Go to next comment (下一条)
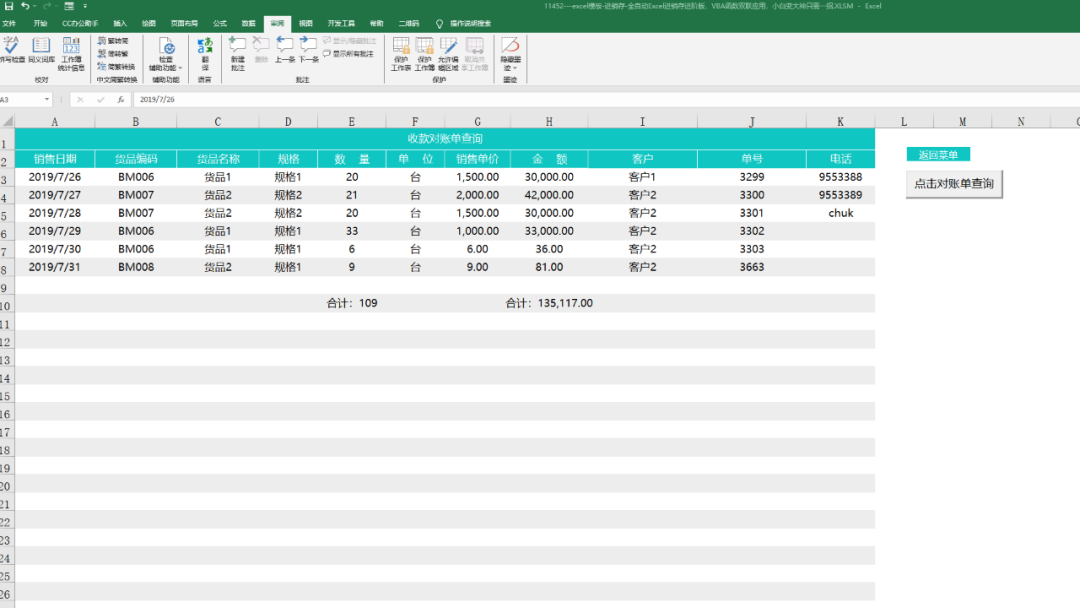 pyautogui.click(x=309, y=51)
